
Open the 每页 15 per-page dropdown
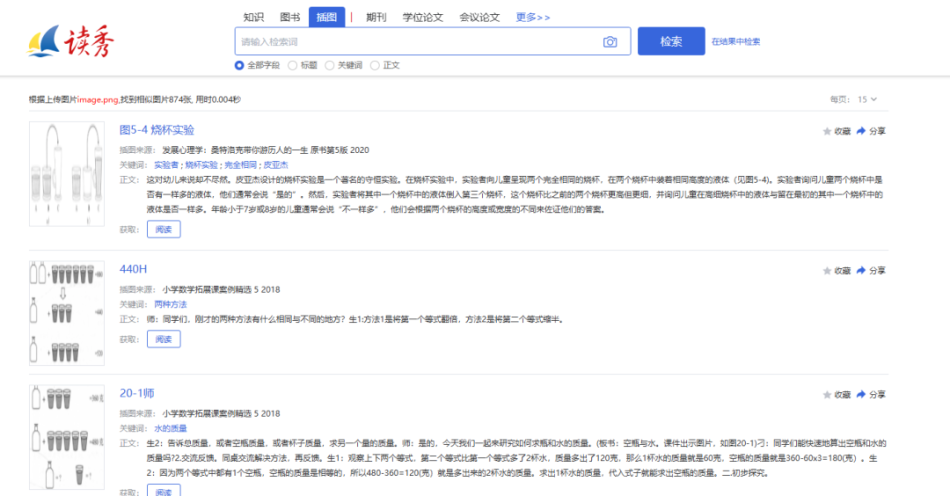click(x=867, y=99)
